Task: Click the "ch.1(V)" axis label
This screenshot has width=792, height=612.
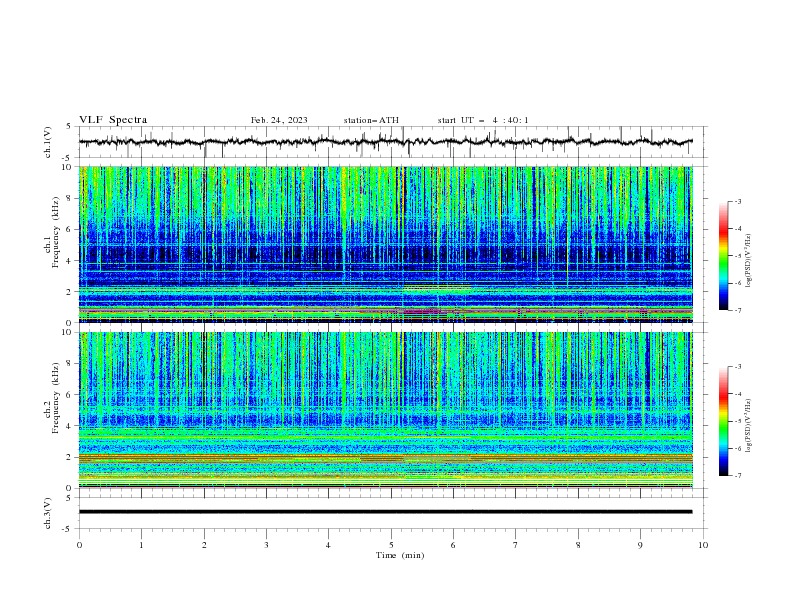Action: [x=48, y=142]
